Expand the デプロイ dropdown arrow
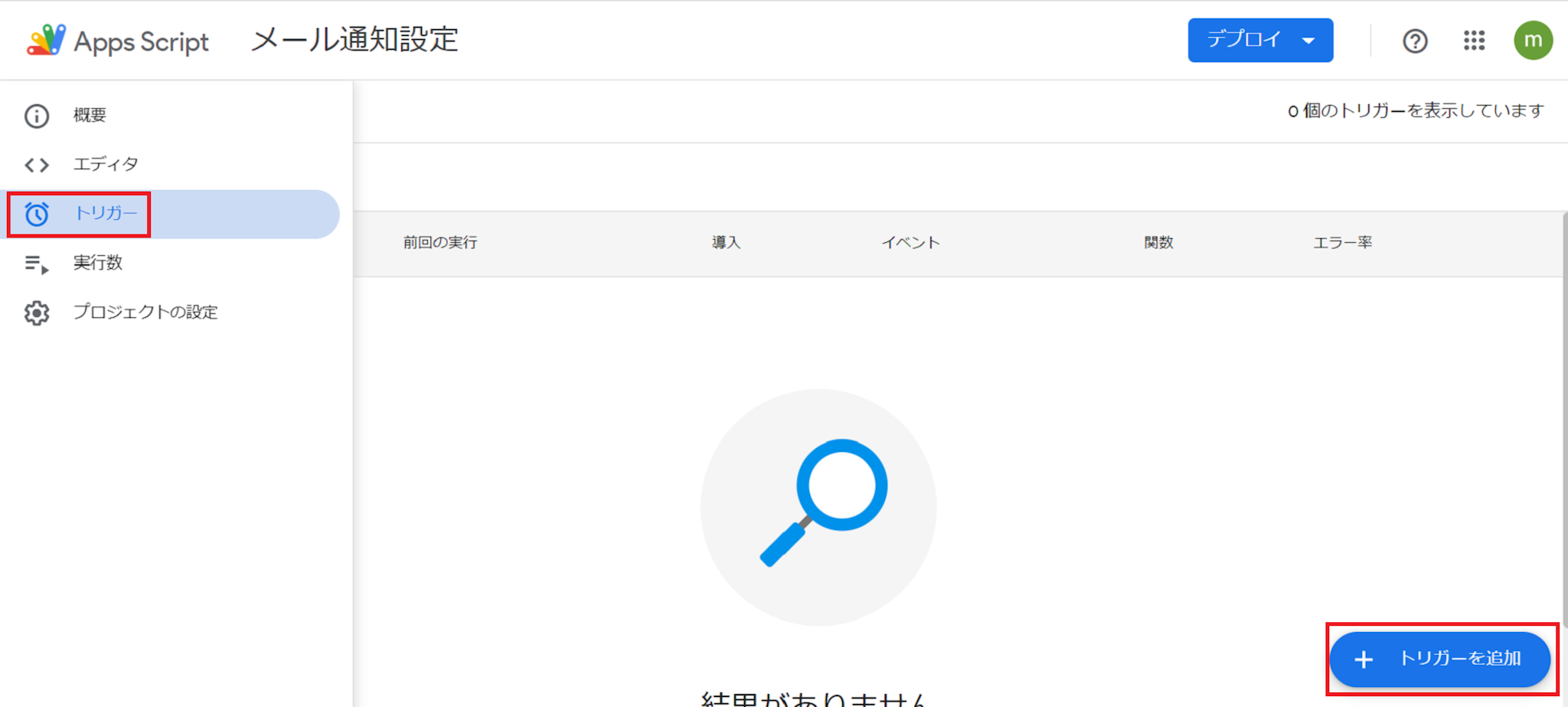 click(1308, 41)
